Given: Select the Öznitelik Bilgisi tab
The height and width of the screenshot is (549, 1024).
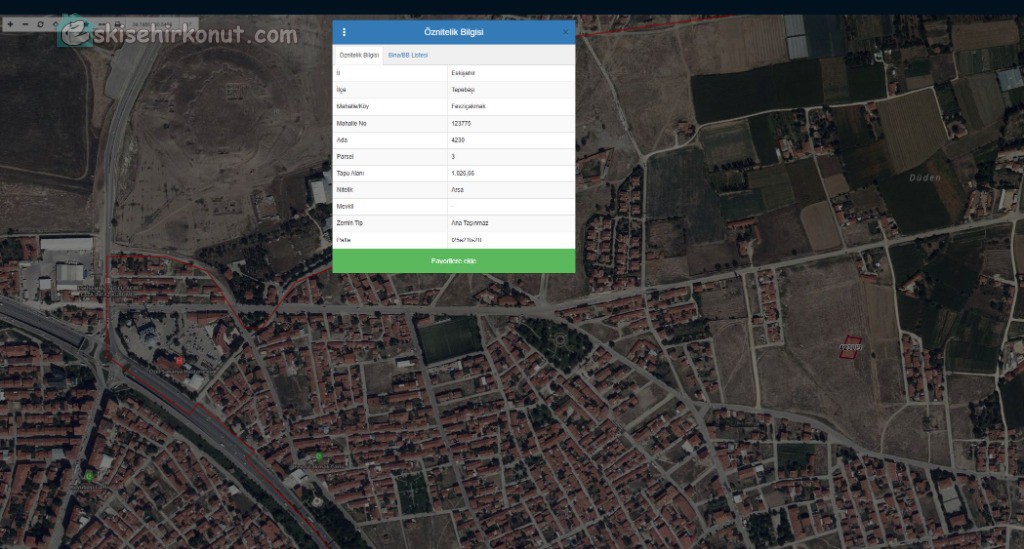Looking at the screenshot, I should [x=359, y=55].
